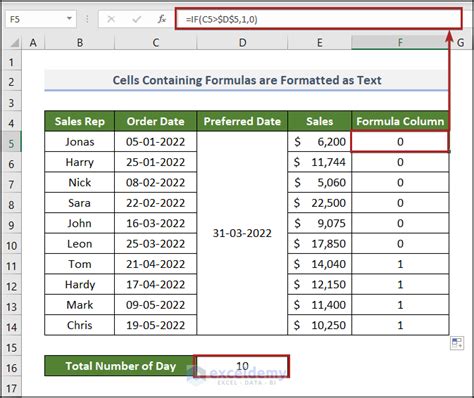Click the order date 16-03-2022

156,223
